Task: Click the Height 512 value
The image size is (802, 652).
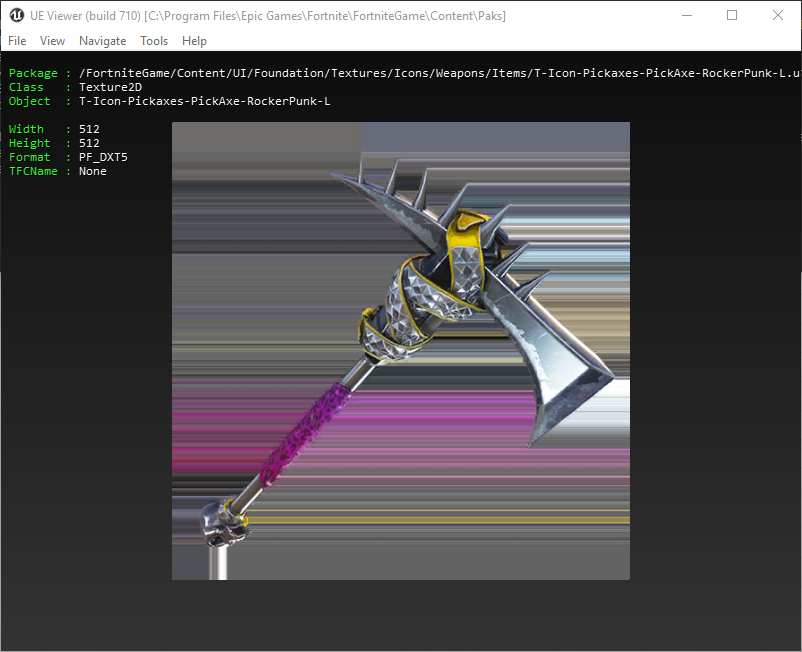Action: [89, 143]
